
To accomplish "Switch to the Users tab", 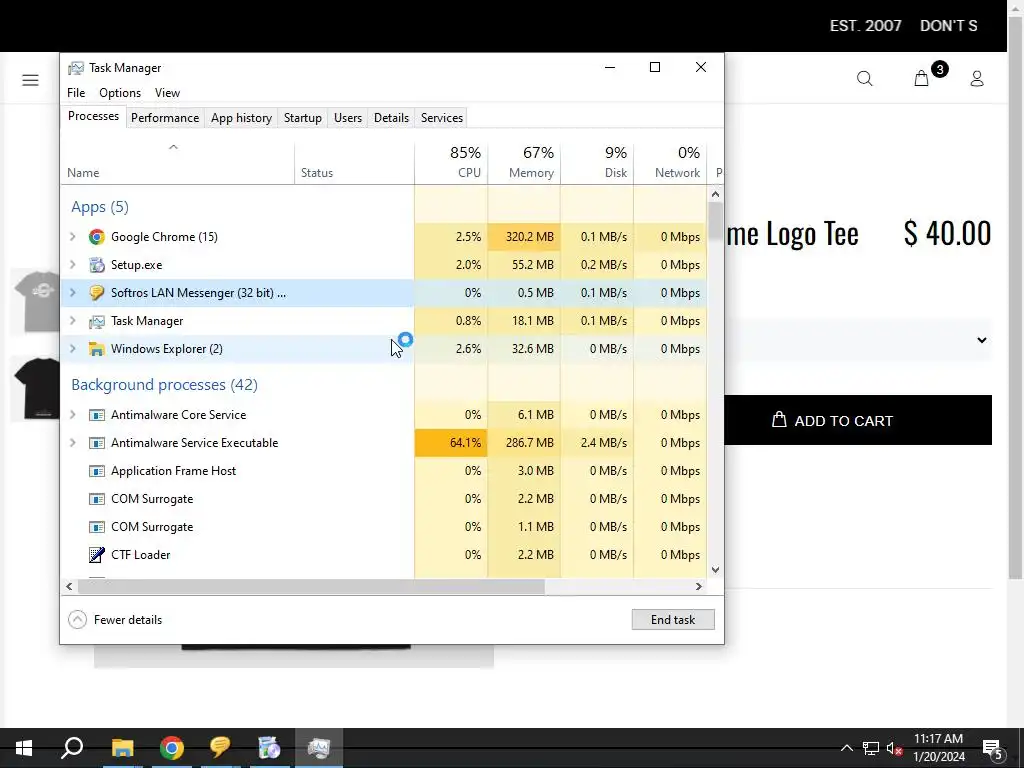I will click(347, 118).
